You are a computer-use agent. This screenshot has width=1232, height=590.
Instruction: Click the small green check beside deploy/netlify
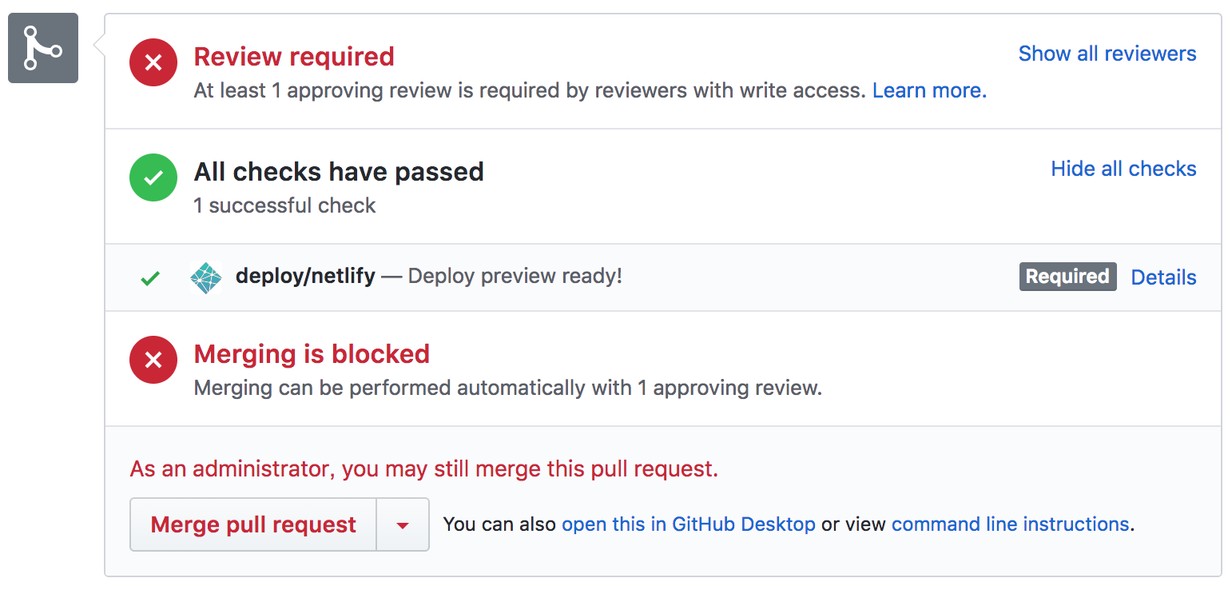click(x=150, y=278)
